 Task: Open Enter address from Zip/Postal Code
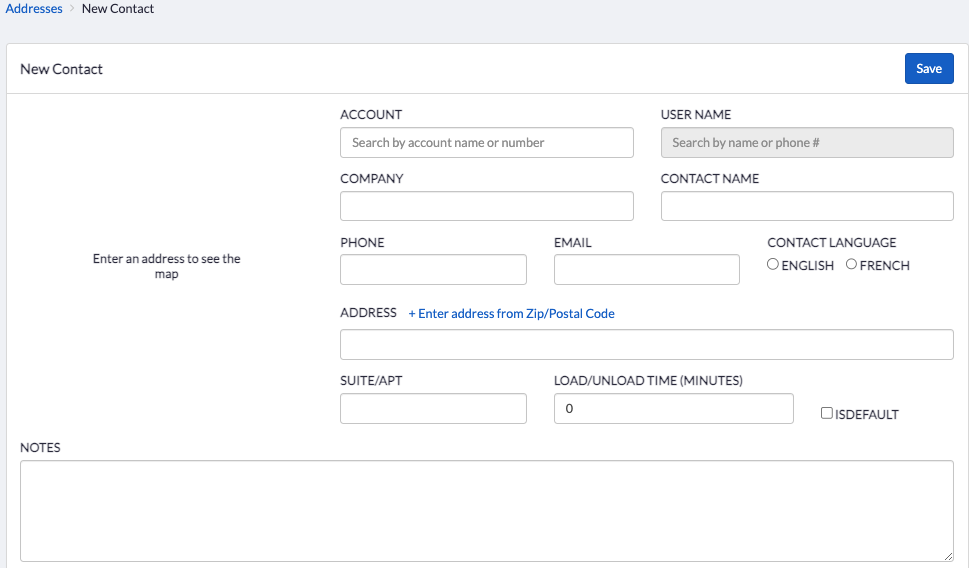[x=511, y=314]
